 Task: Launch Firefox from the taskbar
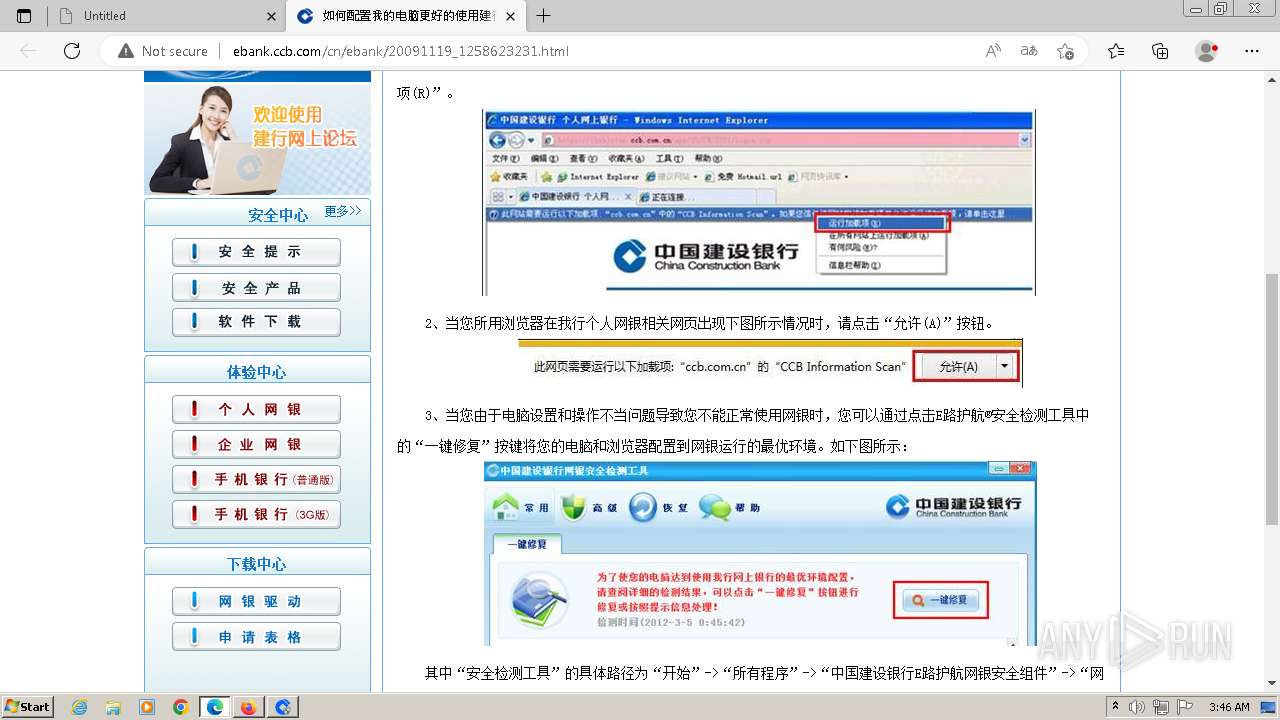[248, 707]
